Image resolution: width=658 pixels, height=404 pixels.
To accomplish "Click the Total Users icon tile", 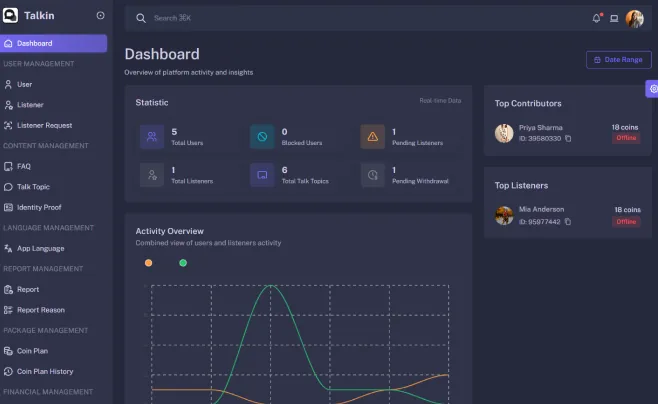I will [152, 137].
